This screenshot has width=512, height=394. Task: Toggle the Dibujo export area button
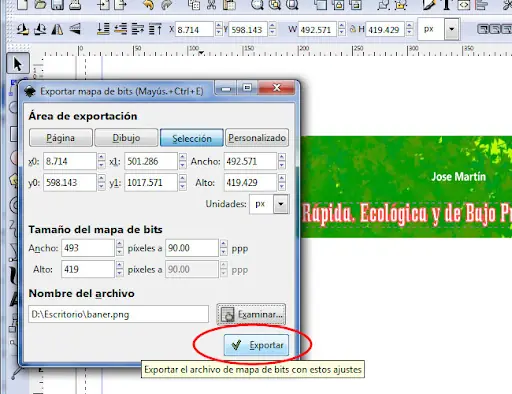pos(126,138)
